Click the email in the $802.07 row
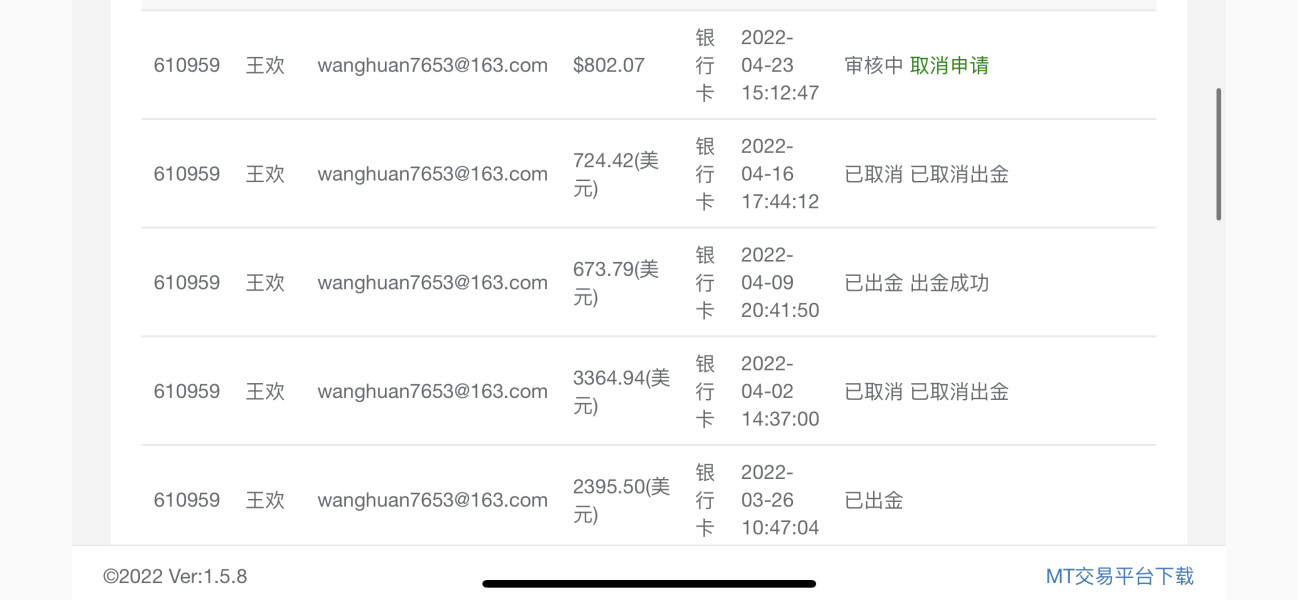 [432, 66]
